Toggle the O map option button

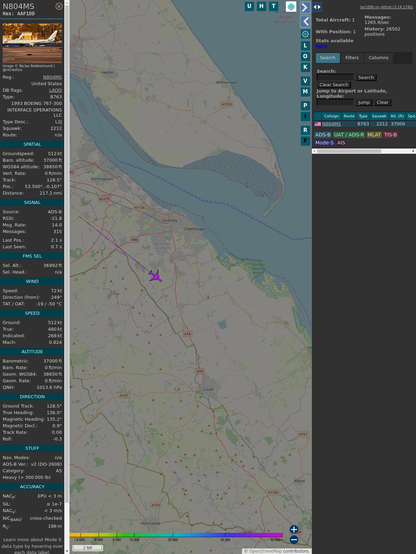[x=305, y=56]
